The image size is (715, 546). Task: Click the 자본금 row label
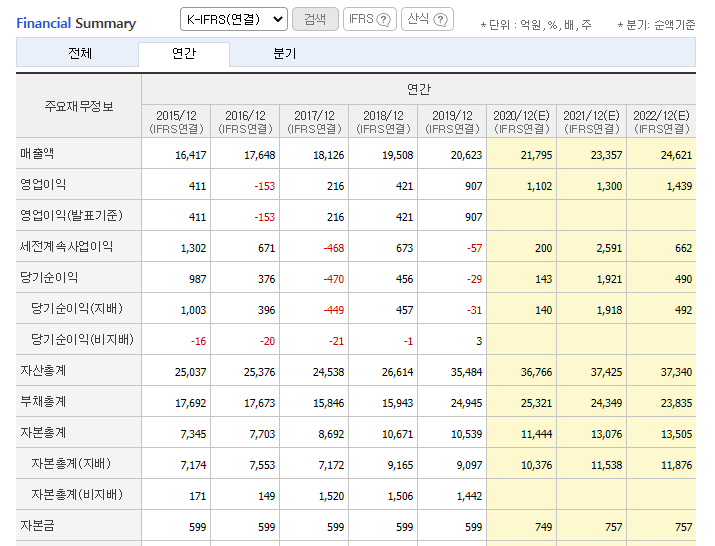coord(37,525)
